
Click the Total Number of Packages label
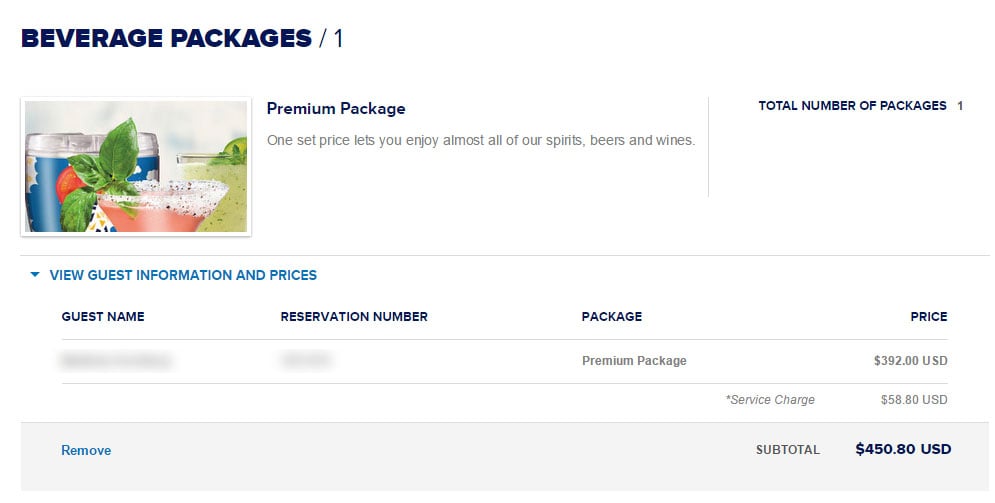click(x=852, y=106)
